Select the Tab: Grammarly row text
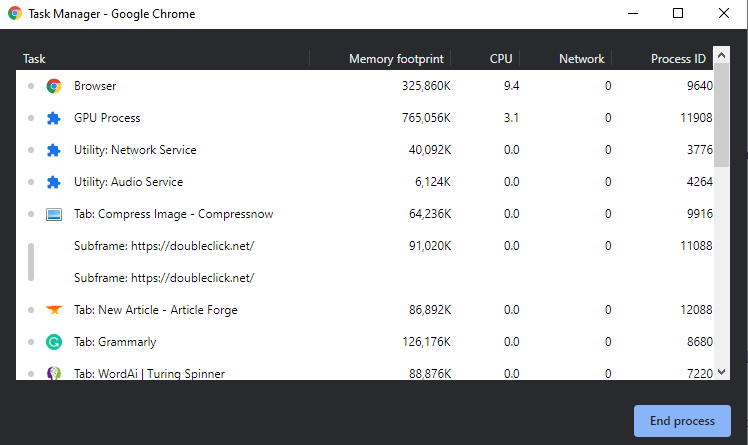This screenshot has height=445, width=748. click(115, 342)
